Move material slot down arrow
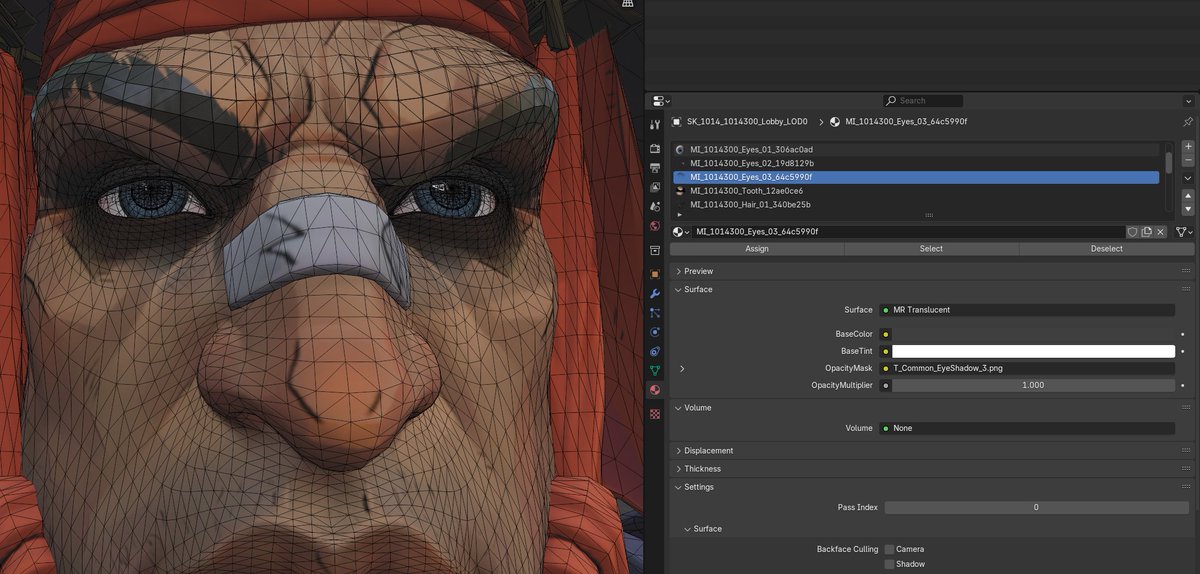 (x=1188, y=209)
